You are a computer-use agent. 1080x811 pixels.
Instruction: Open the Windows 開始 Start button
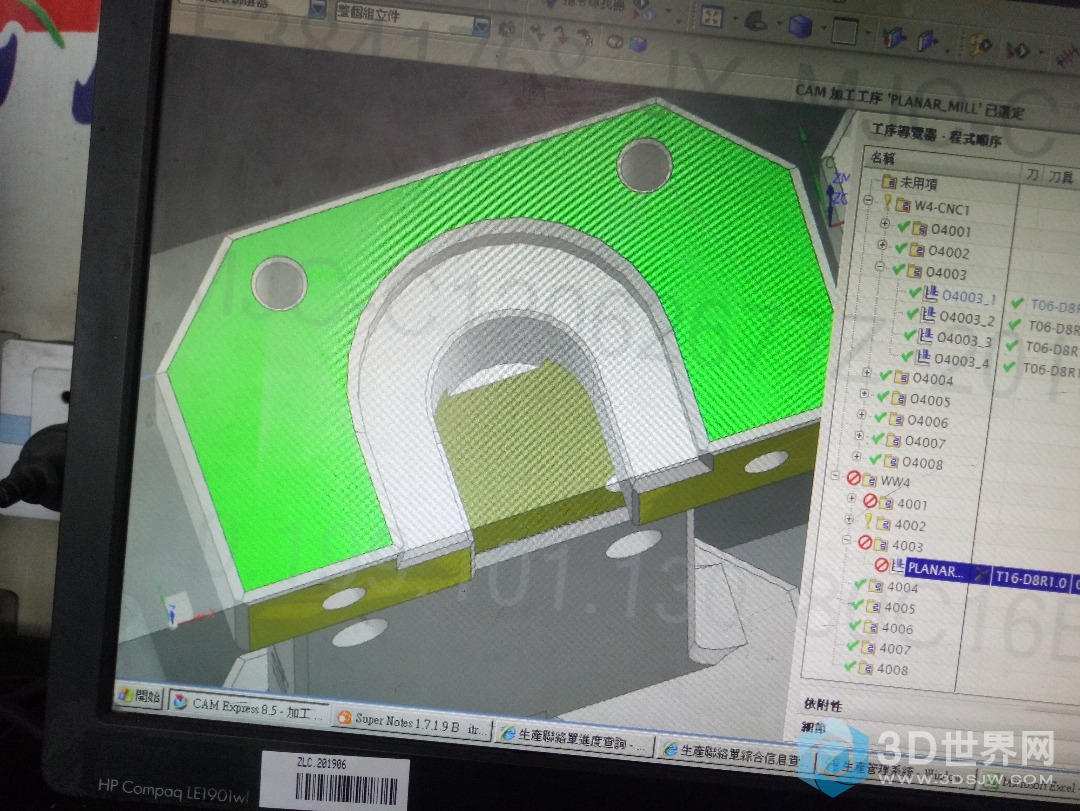click(x=139, y=696)
